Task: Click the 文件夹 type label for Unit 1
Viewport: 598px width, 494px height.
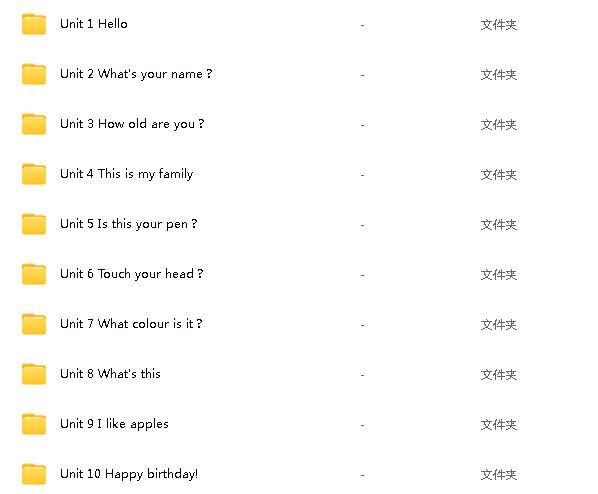Action: (498, 25)
